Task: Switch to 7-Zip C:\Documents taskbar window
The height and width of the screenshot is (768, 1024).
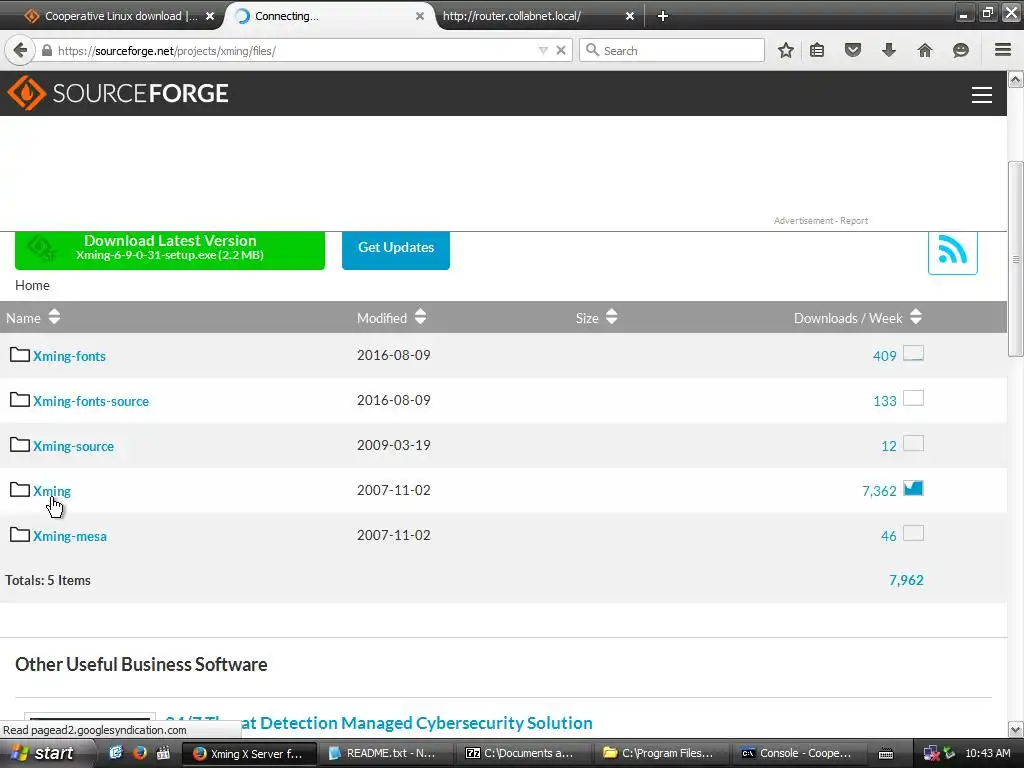Action: [522, 753]
